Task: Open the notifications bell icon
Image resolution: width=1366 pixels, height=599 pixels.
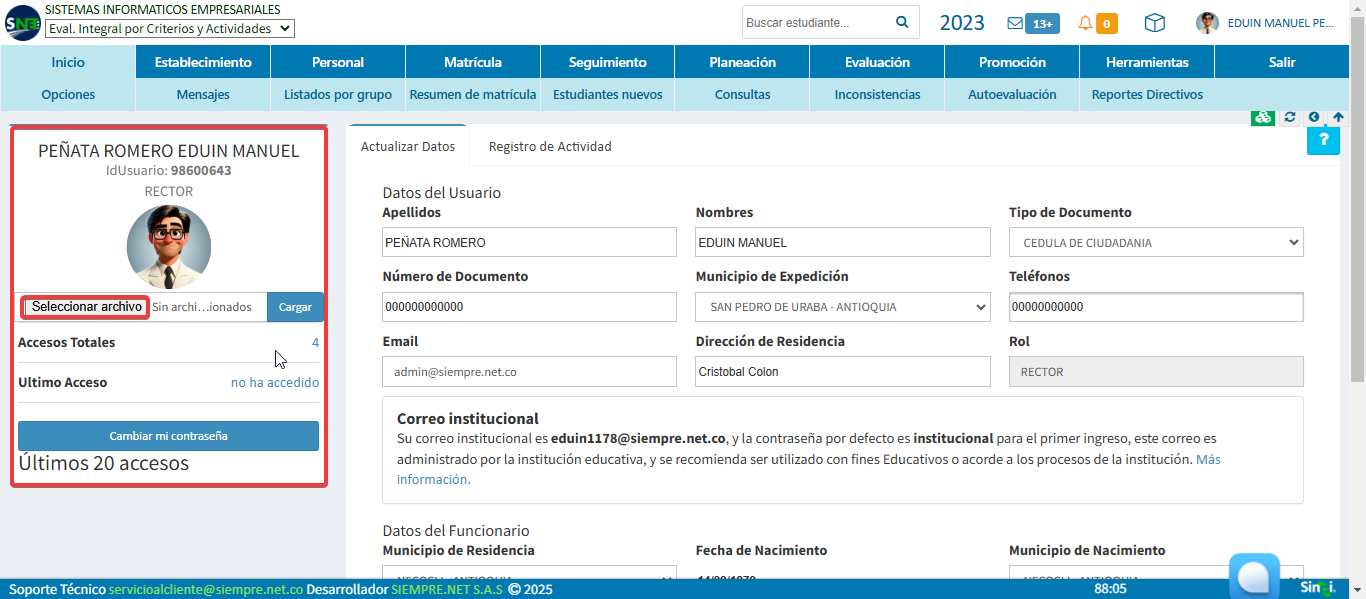Action: (x=1085, y=23)
